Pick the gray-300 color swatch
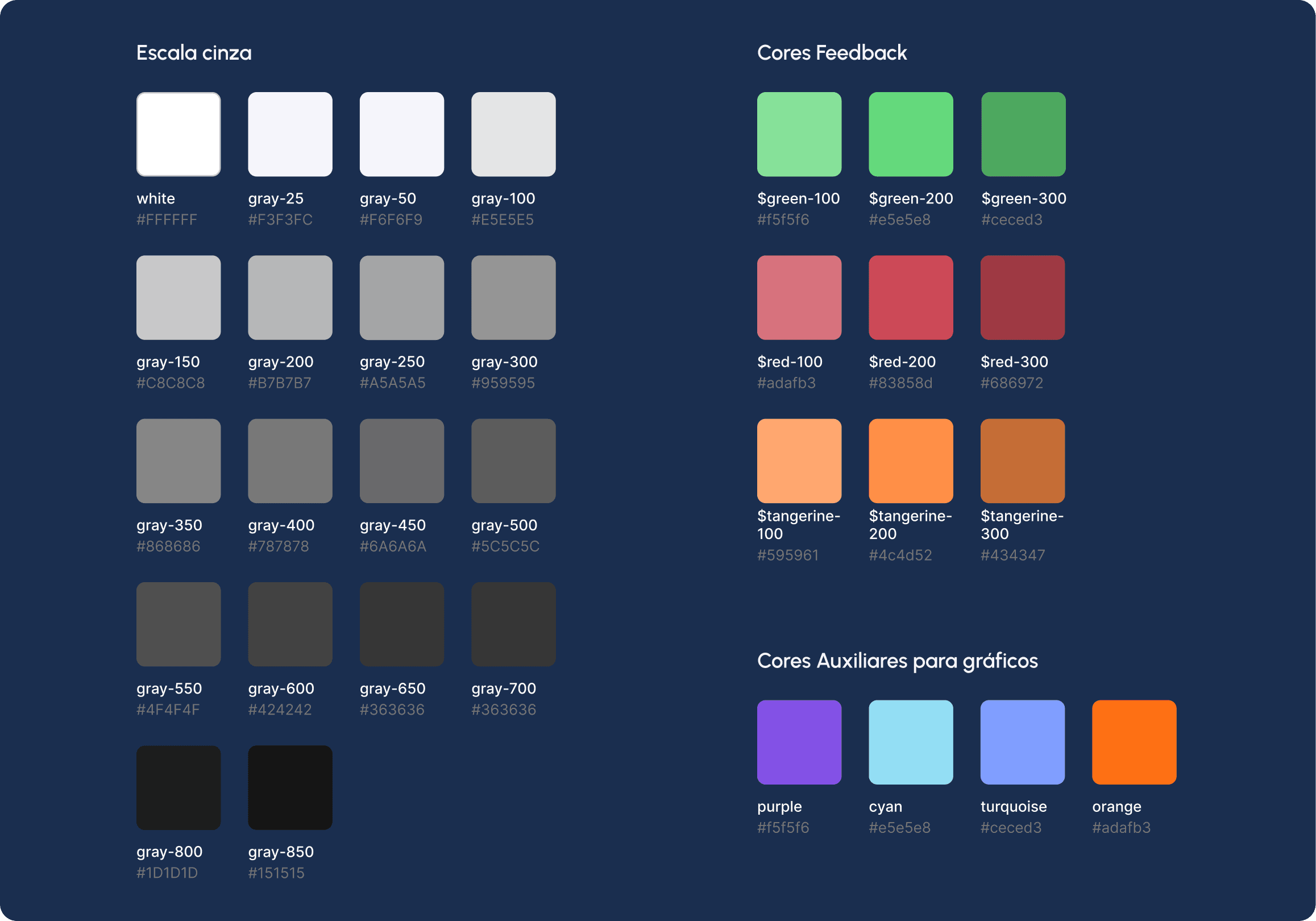The height and width of the screenshot is (921, 1316). click(x=513, y=297)
